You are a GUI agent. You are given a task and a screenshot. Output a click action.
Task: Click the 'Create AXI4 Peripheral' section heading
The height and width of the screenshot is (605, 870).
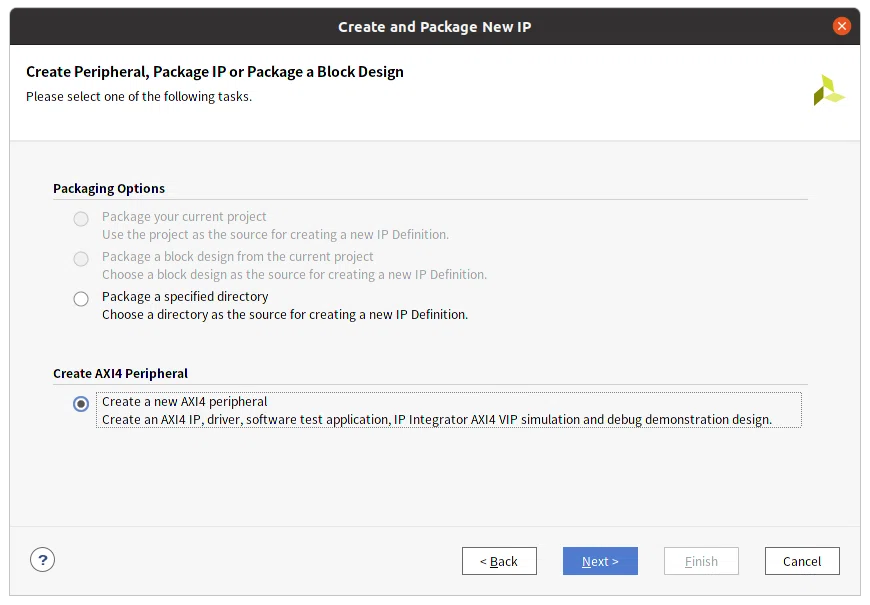tap(120, 374)
